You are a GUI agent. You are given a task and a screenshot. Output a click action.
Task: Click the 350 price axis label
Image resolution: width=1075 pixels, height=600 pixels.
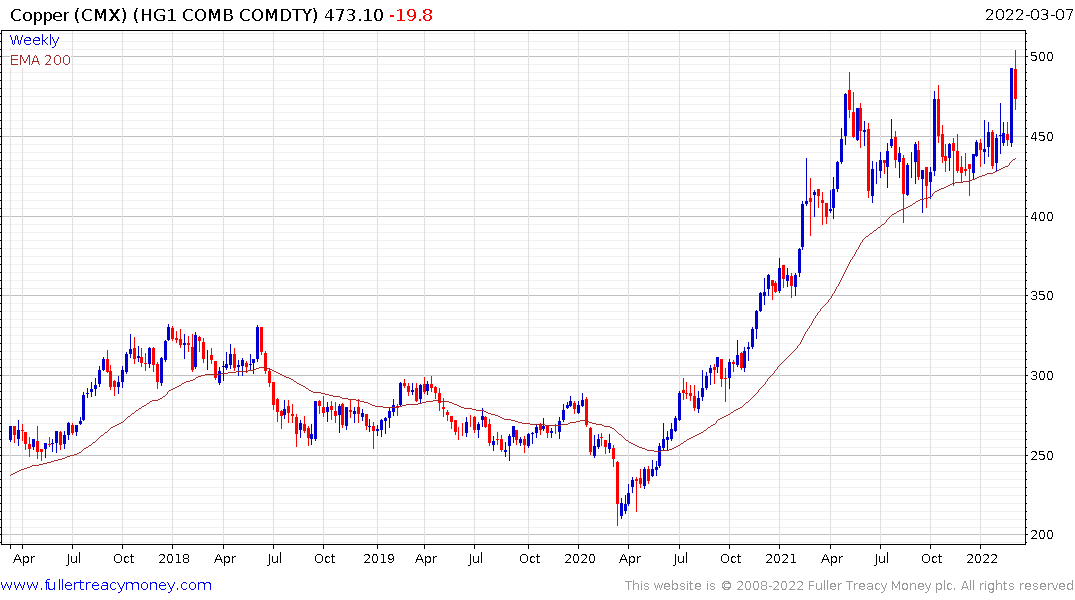tap(1041, 296)
